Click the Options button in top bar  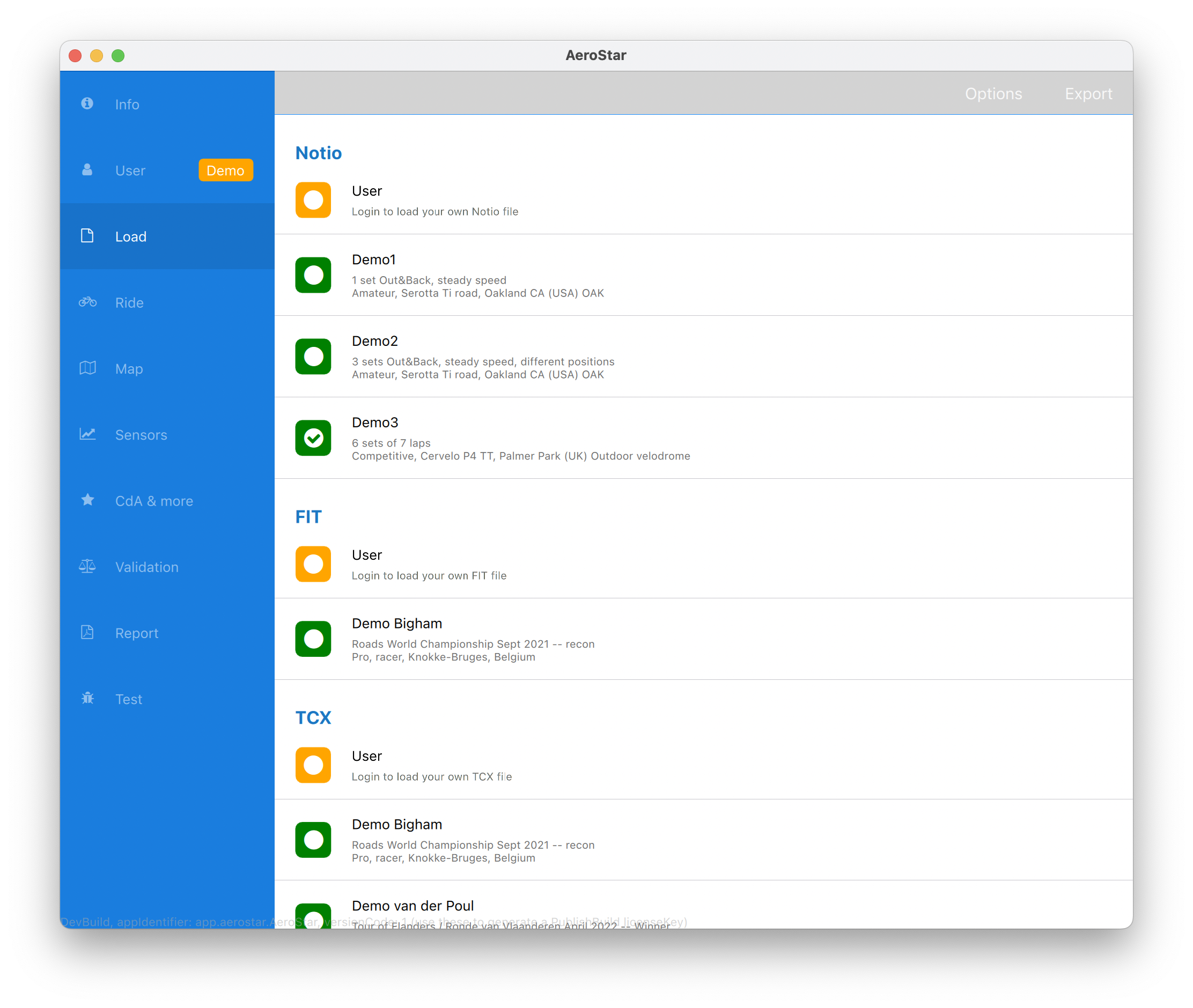pos(993,94)
